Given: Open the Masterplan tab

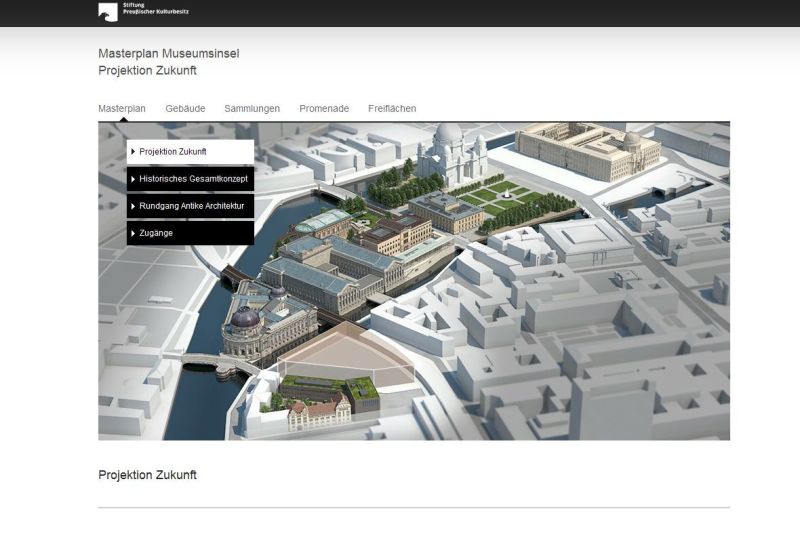Looking at the screenshot, I should tap(122, 109).
